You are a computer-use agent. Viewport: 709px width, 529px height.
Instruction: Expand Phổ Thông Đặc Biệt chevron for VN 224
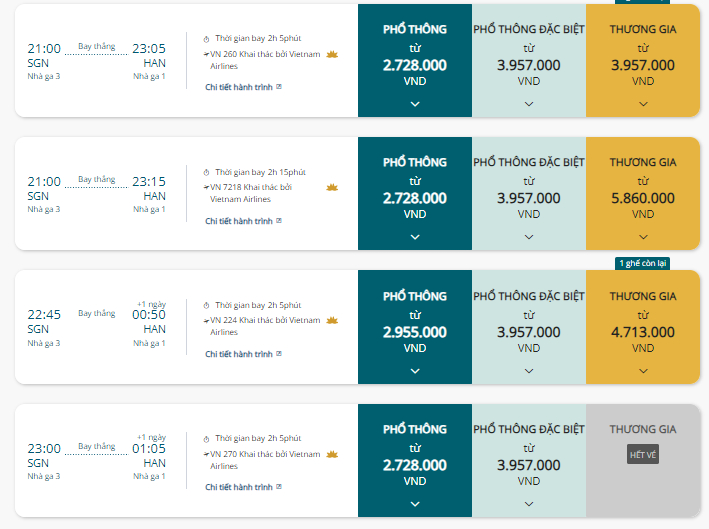(529, 371)
